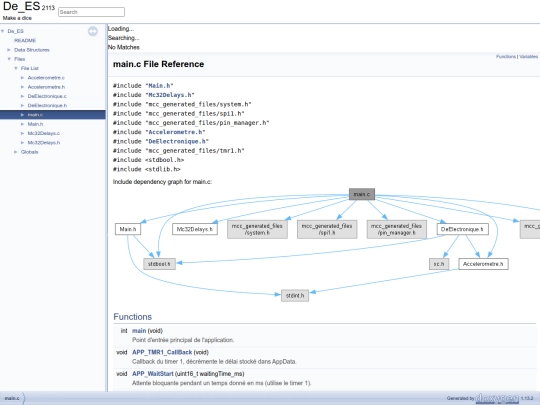The image size is (540, 405).
Task: Expand the Globals tree node
Action: (16, 152)
